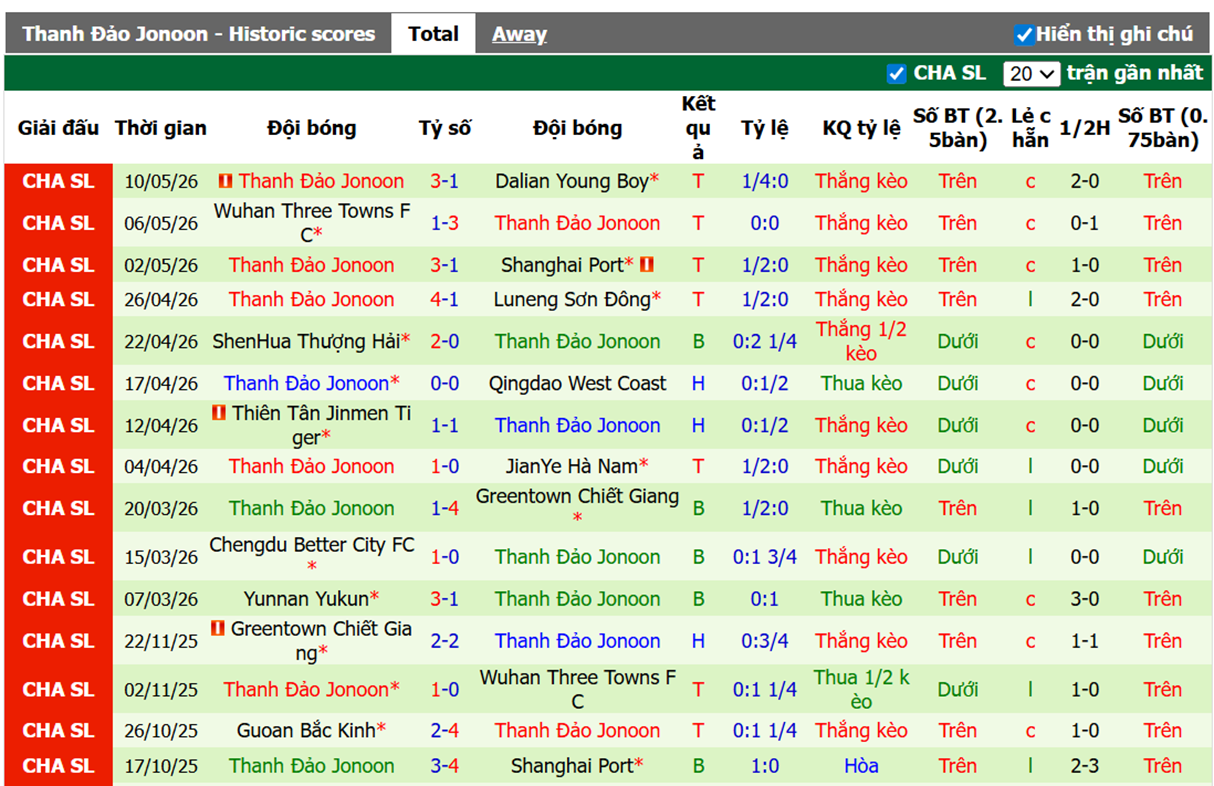Click Số BT (2.5bàn) column header
This screenshot has height=786, width=1214.
click(958, 128)
